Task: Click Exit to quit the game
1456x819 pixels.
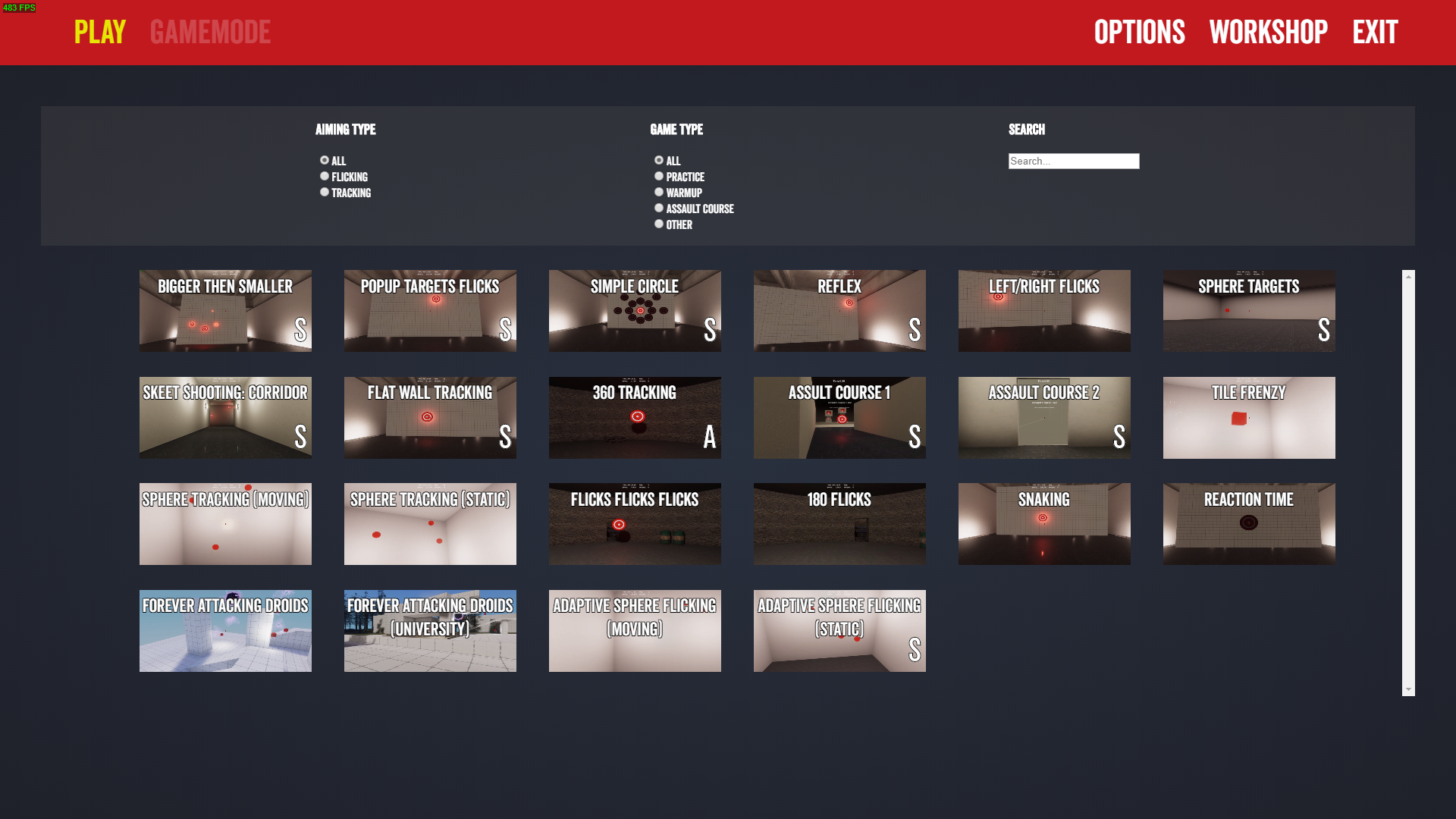Action: point(1375,32)
